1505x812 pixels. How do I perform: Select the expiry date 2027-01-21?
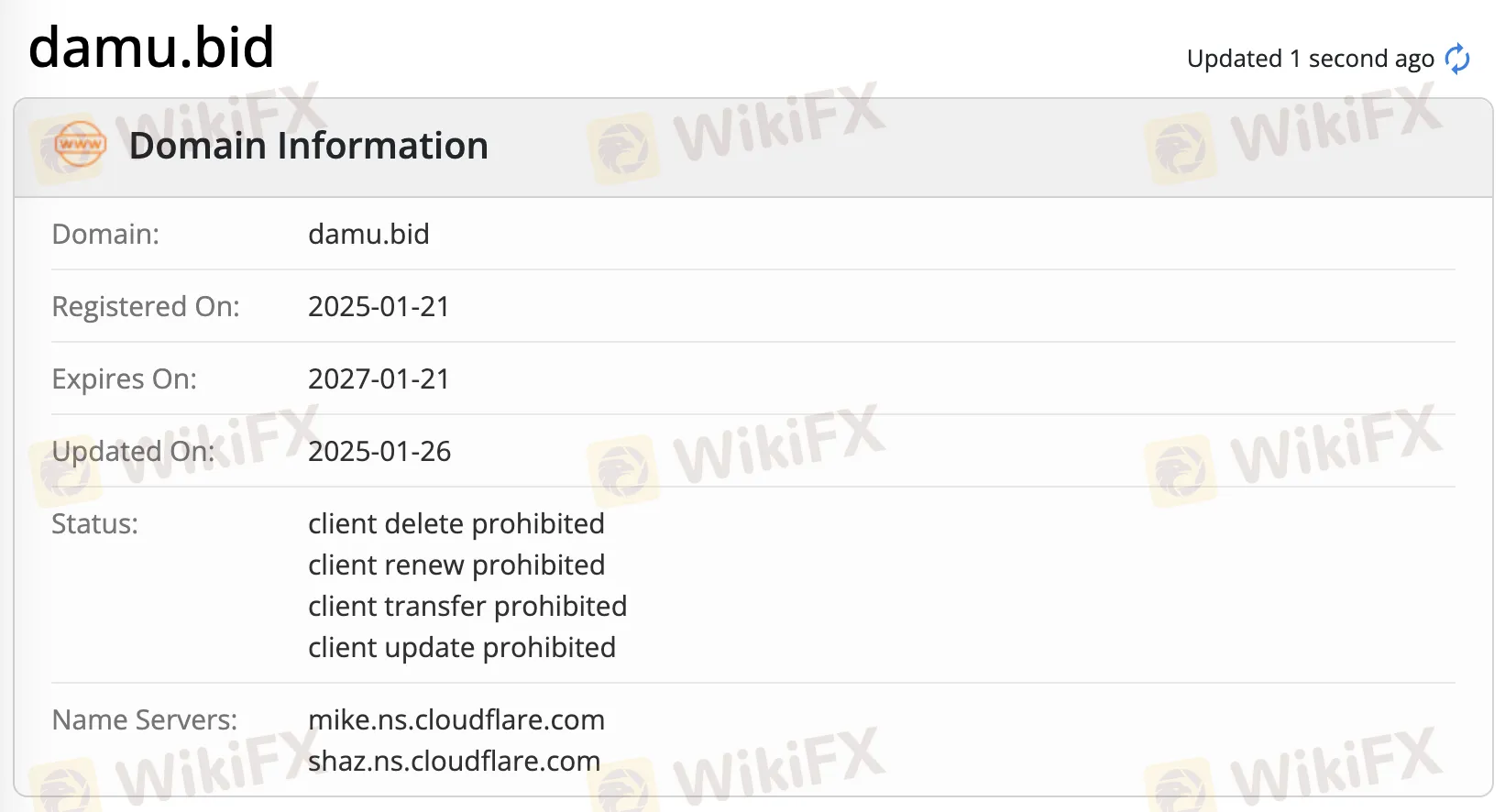point(379,379)
